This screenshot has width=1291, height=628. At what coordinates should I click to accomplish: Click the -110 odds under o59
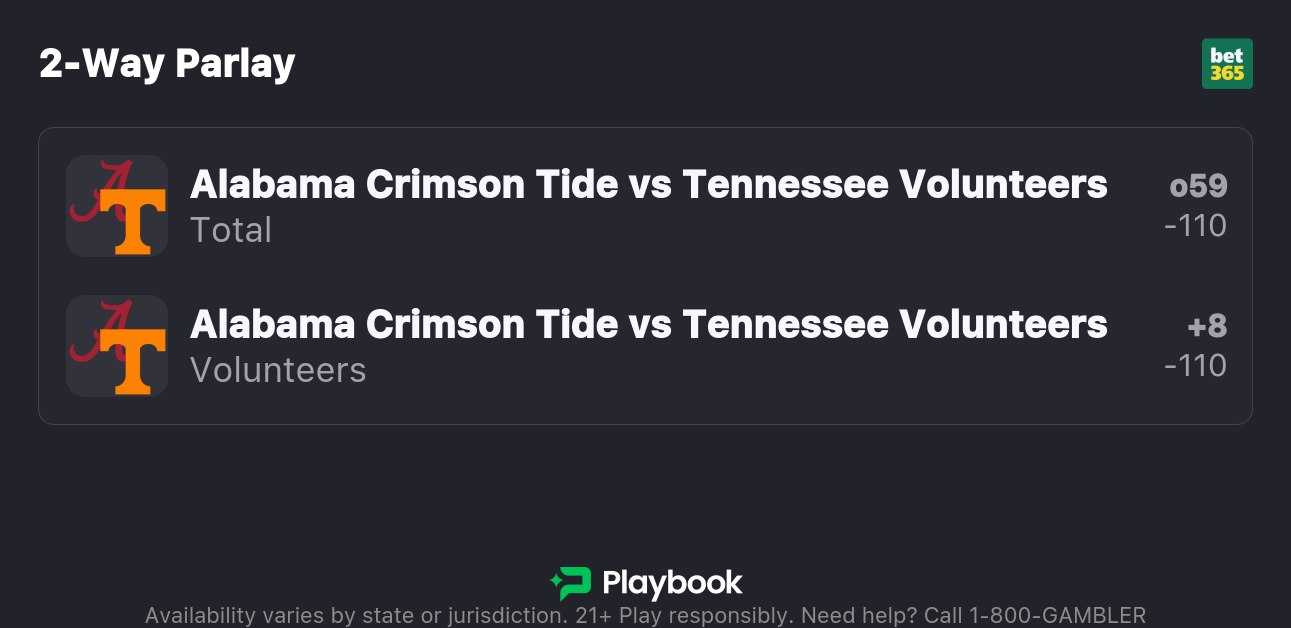point(1195,226)
